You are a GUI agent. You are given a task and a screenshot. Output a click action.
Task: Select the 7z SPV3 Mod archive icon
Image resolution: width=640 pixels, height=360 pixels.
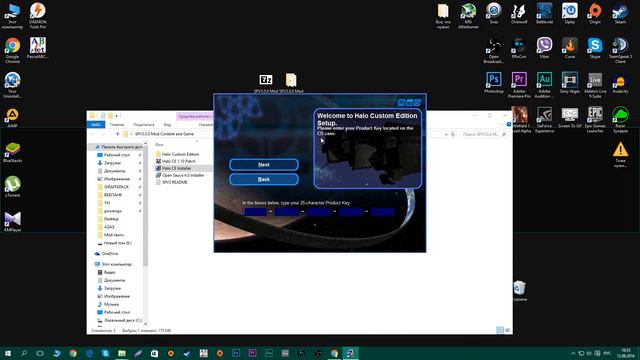tap(266, 83)
